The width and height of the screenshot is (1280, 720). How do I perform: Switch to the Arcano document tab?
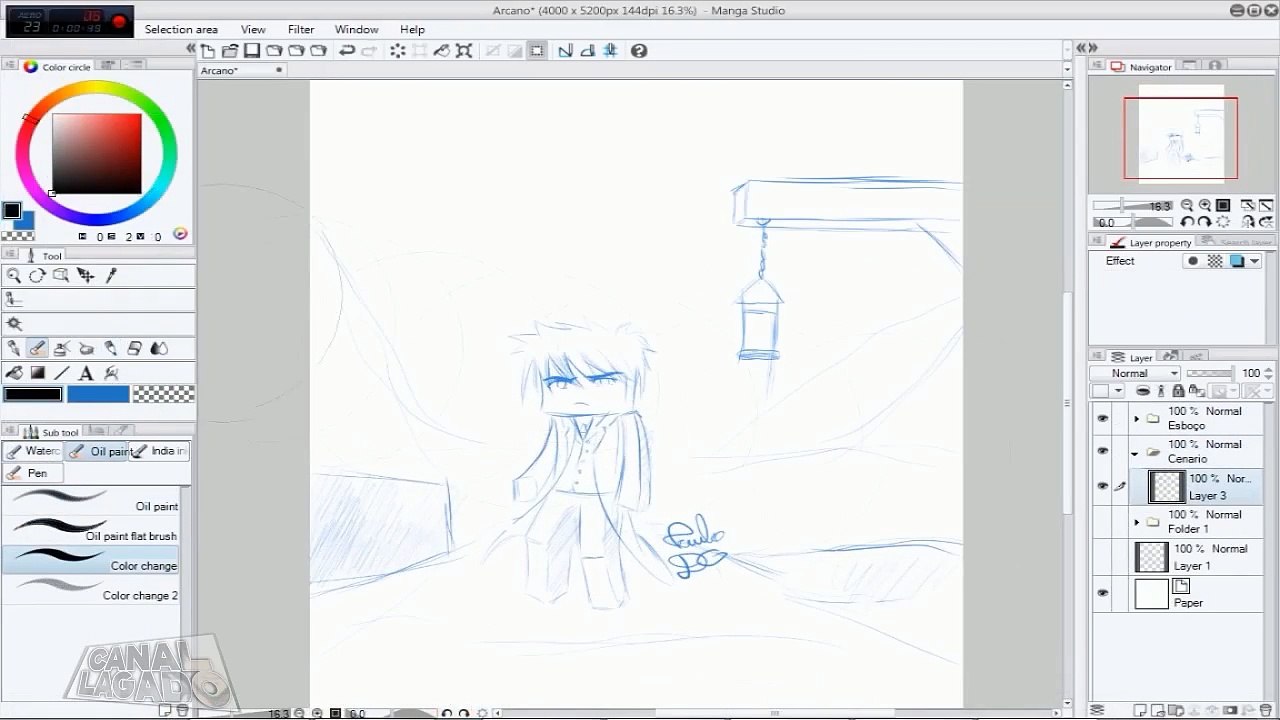point(242,70)
